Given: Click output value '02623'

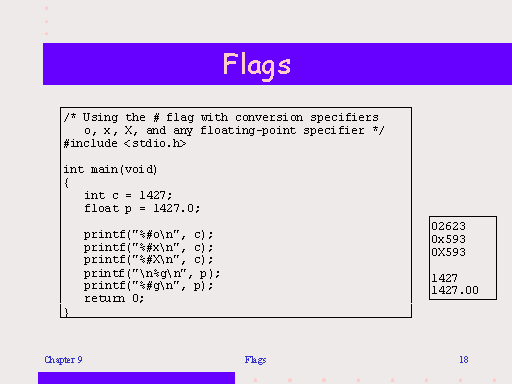Looking at the screenshot, I should (448, 226).
